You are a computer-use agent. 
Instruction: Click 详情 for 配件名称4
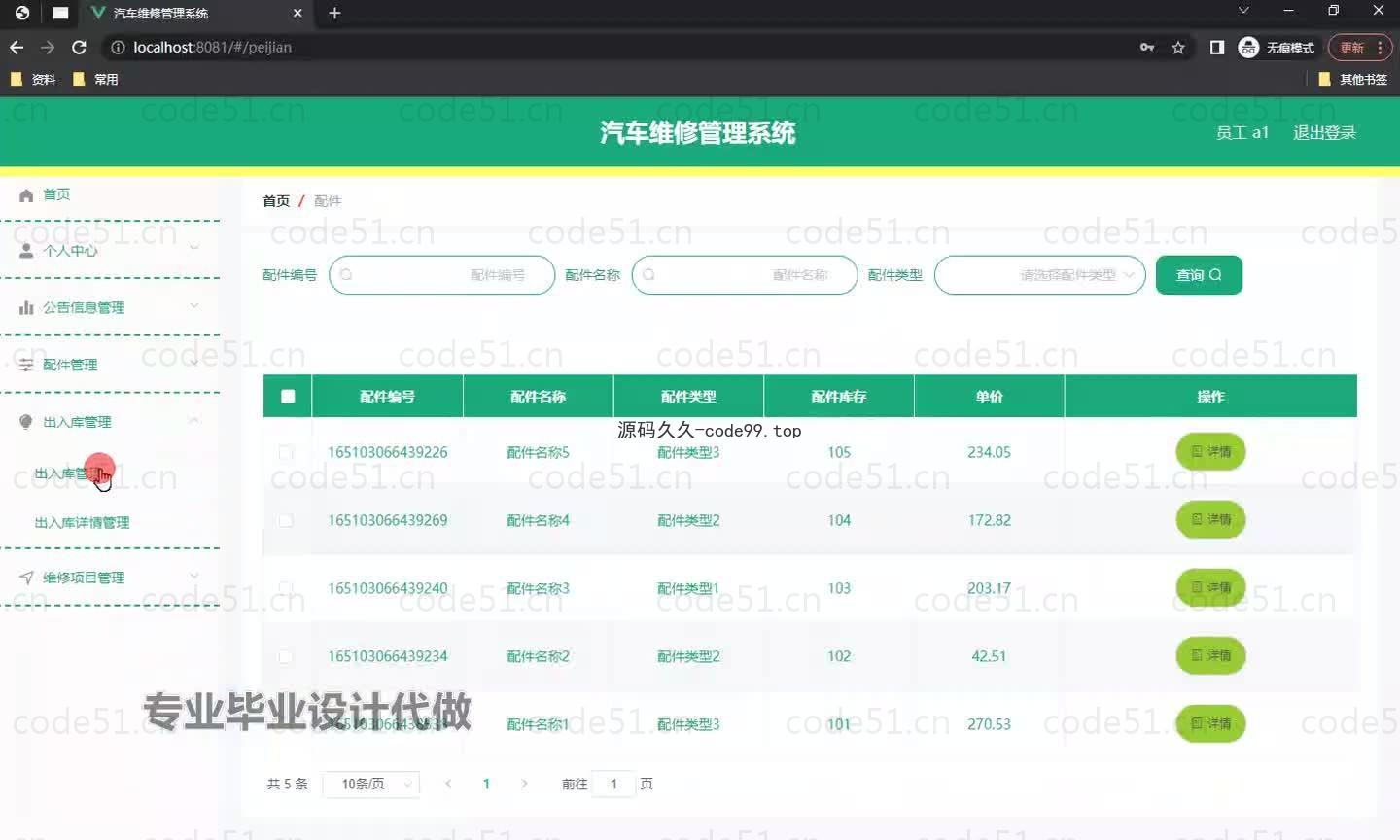pyautogui.click(x=1210, y=519)
